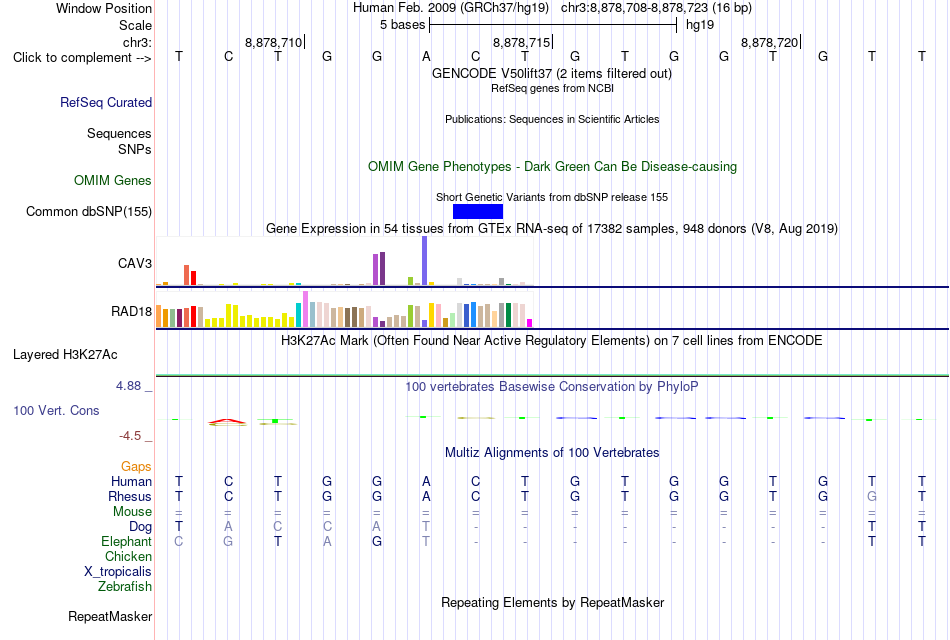Screen dimensions: 950x640
Task: Click the Human Feb. 2009 (GRCh37/hg19) text
Action: 451,8
